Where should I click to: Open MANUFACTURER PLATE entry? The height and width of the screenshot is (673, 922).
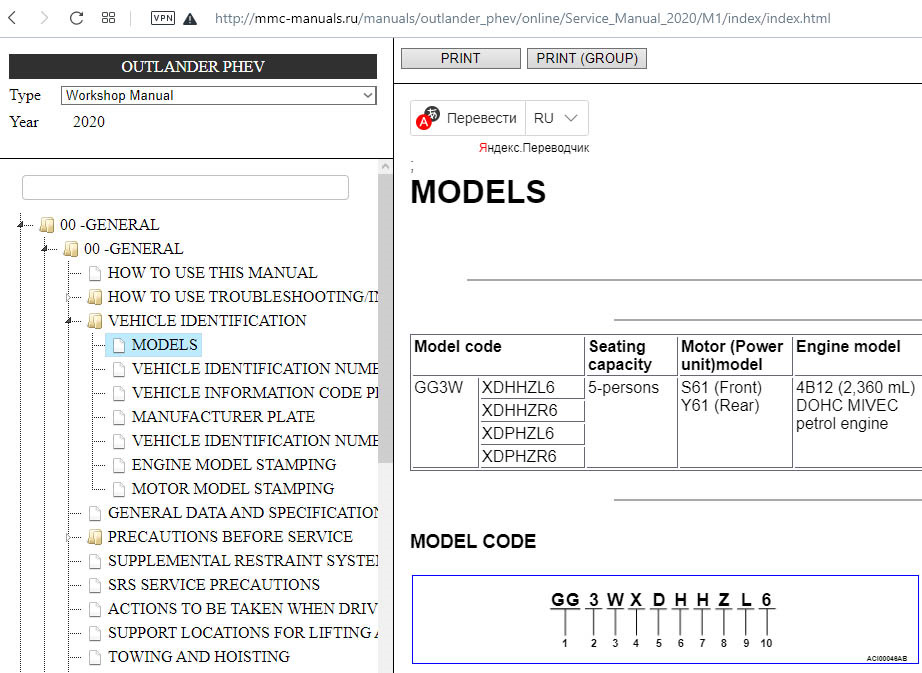point(223,417)
